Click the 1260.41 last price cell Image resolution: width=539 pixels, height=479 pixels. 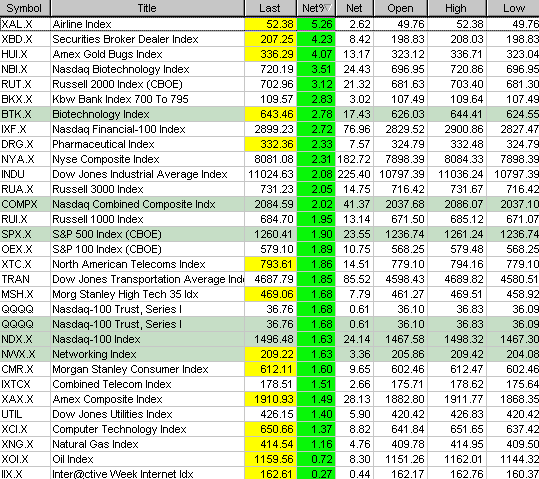point(270,234)
